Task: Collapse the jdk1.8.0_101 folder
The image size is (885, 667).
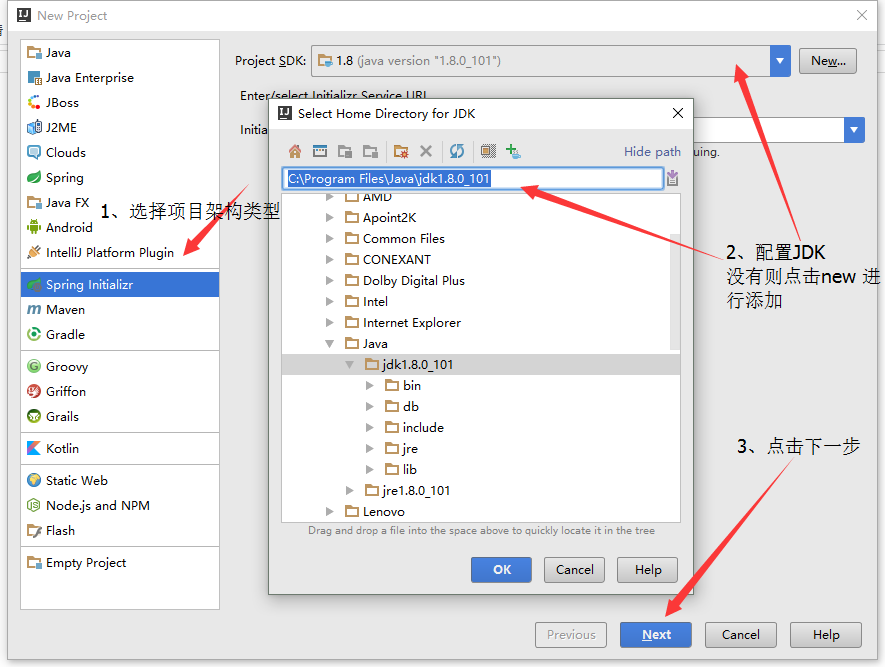Action: tap(350, 365)
